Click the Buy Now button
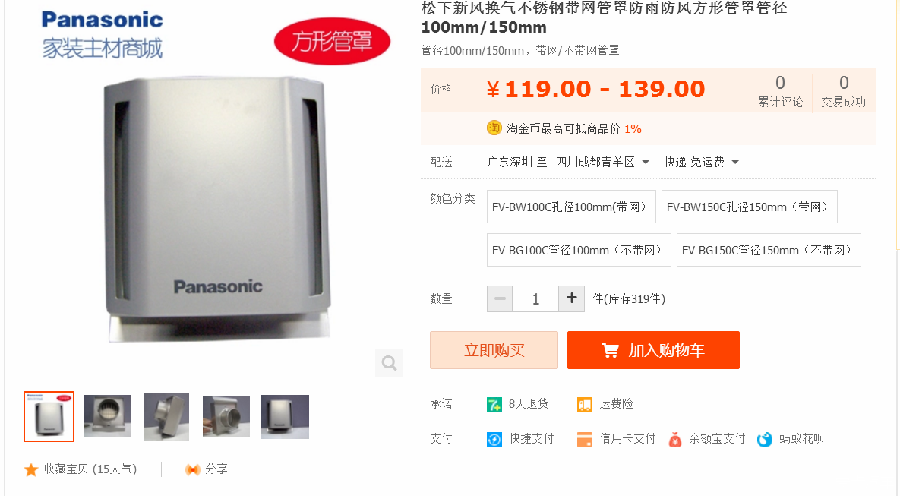Image resolution: width=900 pixels, height=496 pixels. (x=494, y=350)
